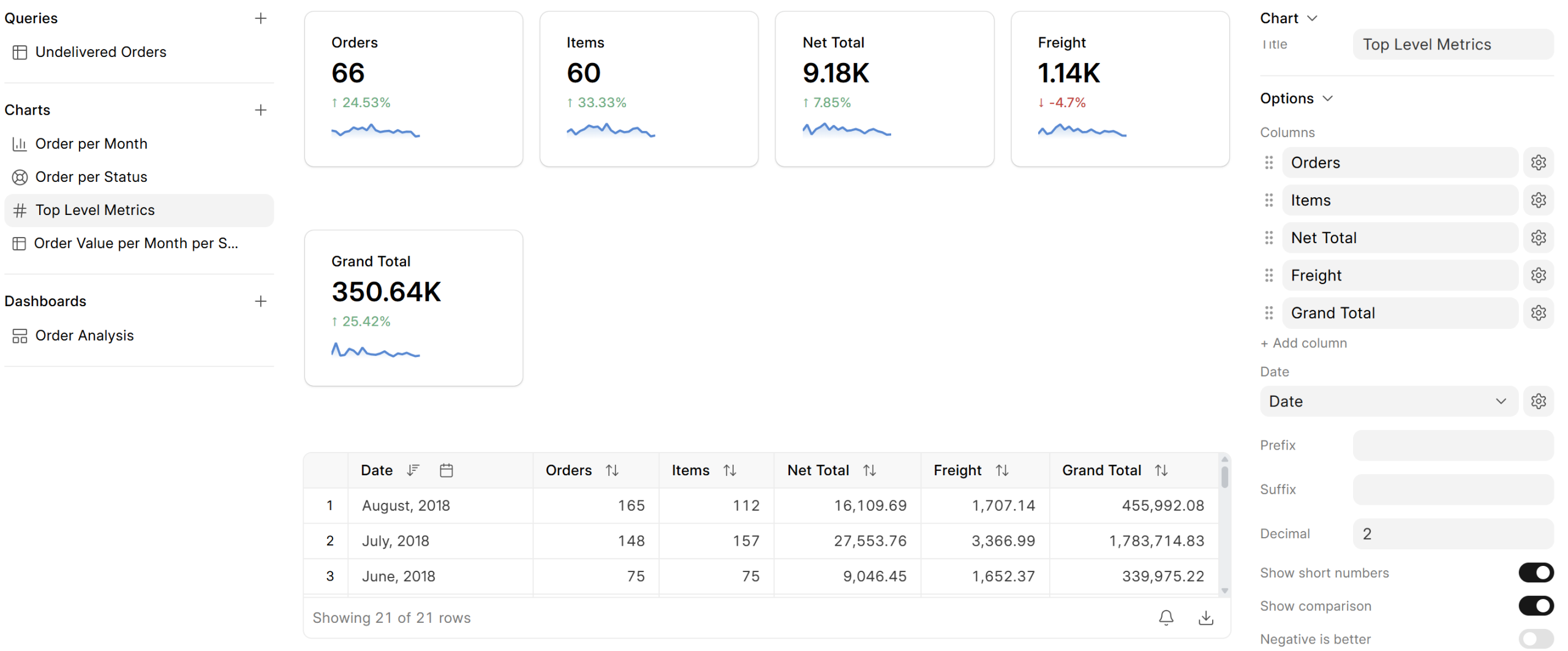Click the alert bell icon below table
The height and width of the screenshot is (651, 1568).
pos(1166,617)
